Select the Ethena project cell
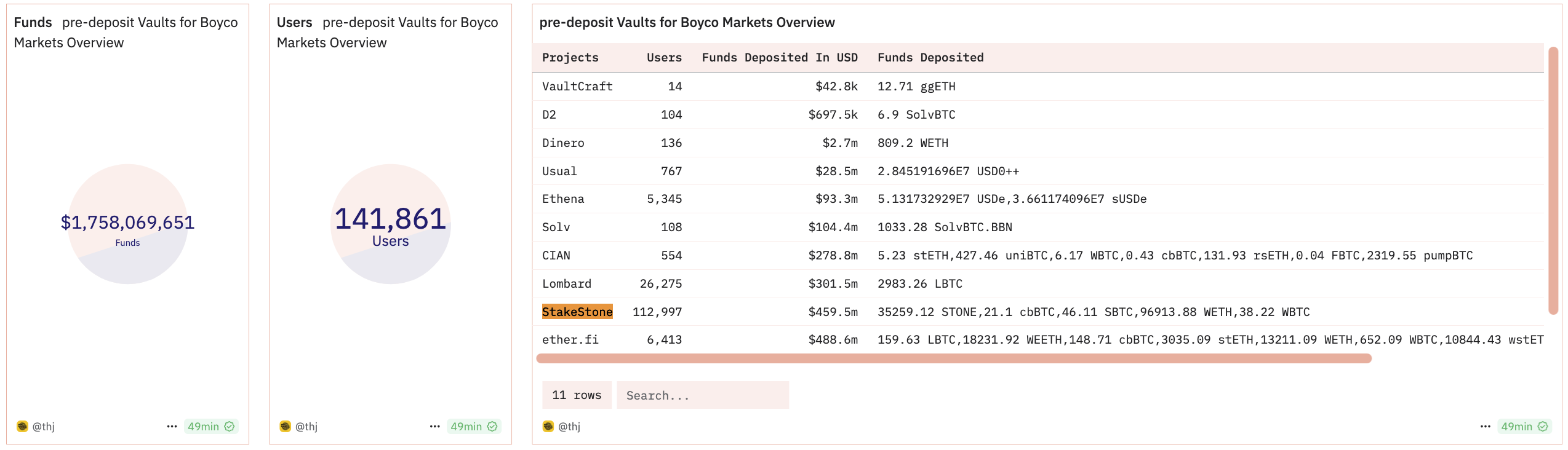The width and height of the screenshot is (1568, 450). pos(563,199)
